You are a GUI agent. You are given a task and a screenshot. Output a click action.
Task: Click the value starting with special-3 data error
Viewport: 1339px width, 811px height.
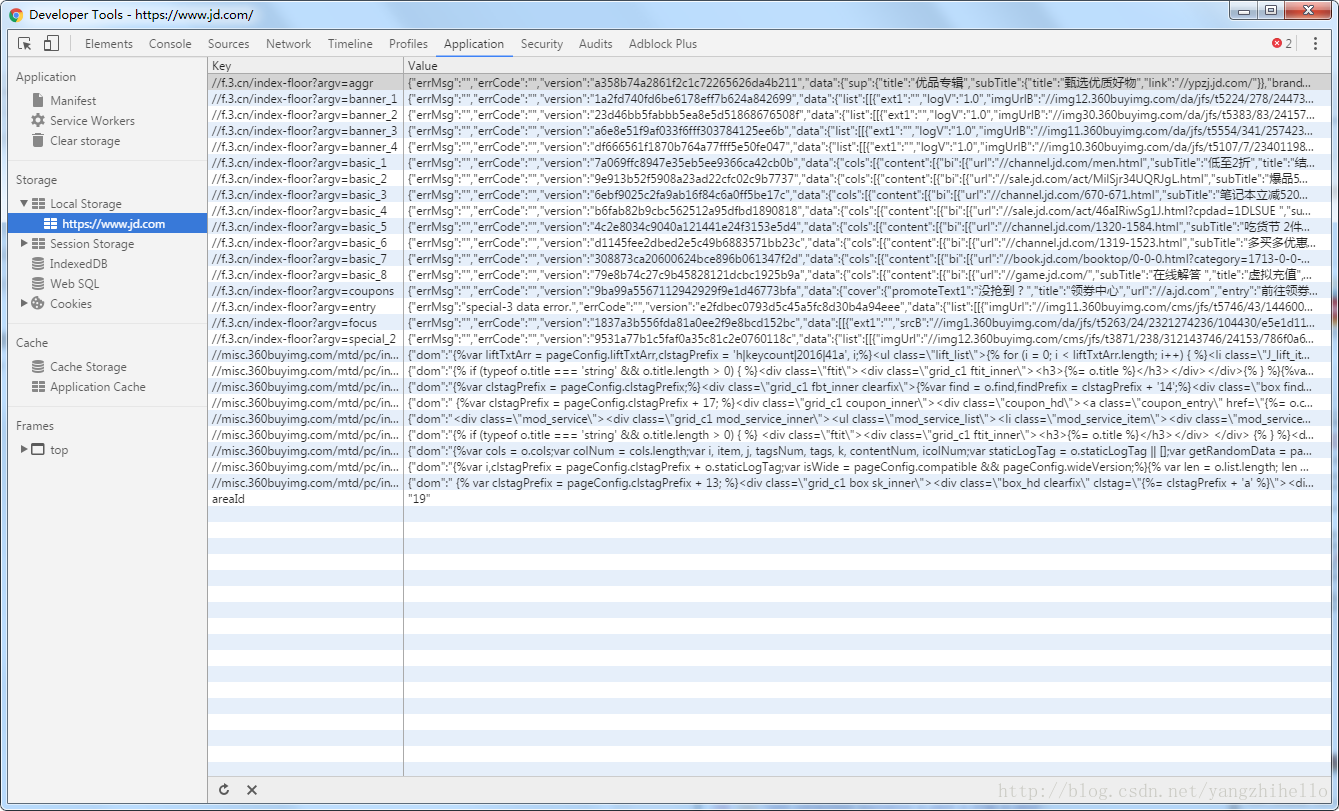click(x=867, y=307)
